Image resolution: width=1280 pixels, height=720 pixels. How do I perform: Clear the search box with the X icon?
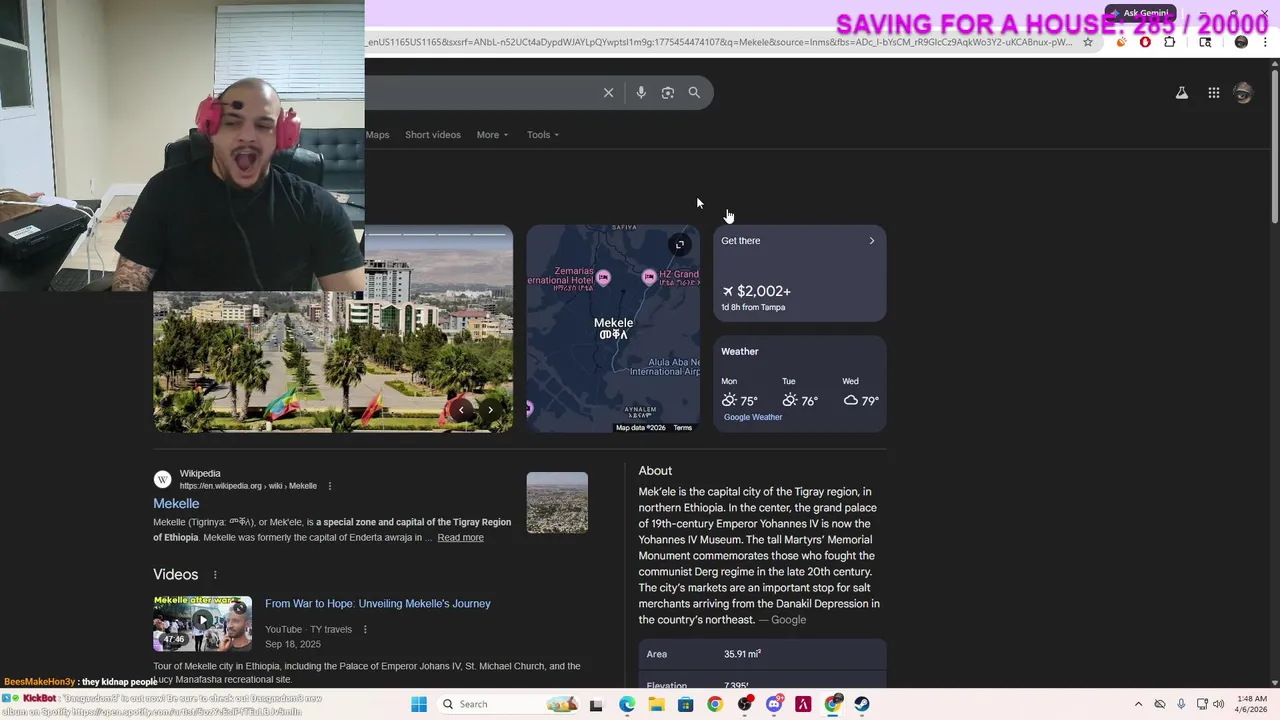pos(608,93)
